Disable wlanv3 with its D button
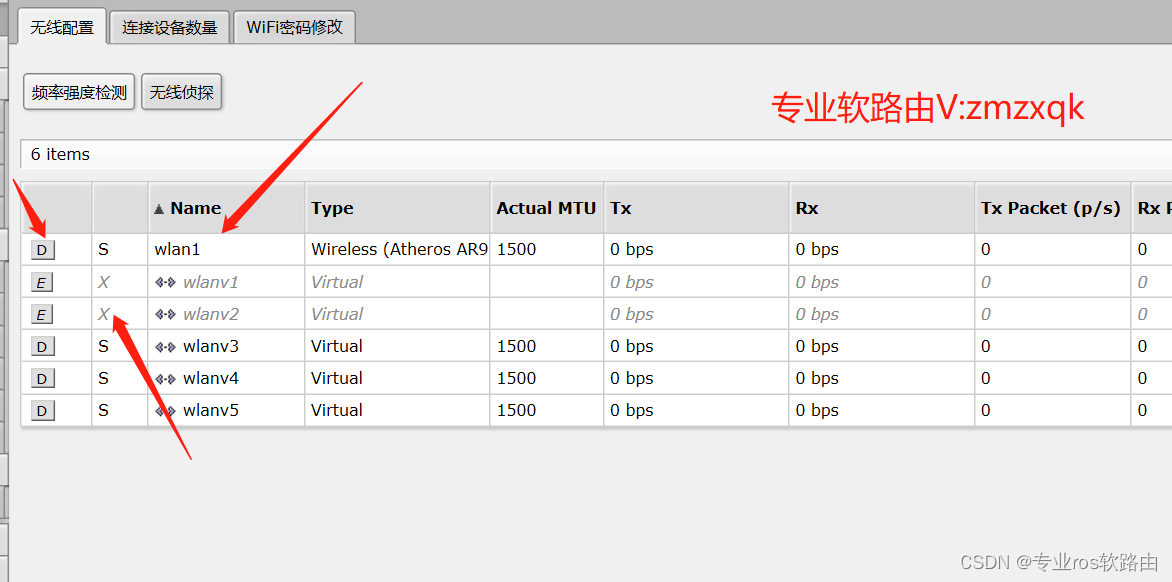Viewport: 1172px width, 582px height. pos(43,347)
